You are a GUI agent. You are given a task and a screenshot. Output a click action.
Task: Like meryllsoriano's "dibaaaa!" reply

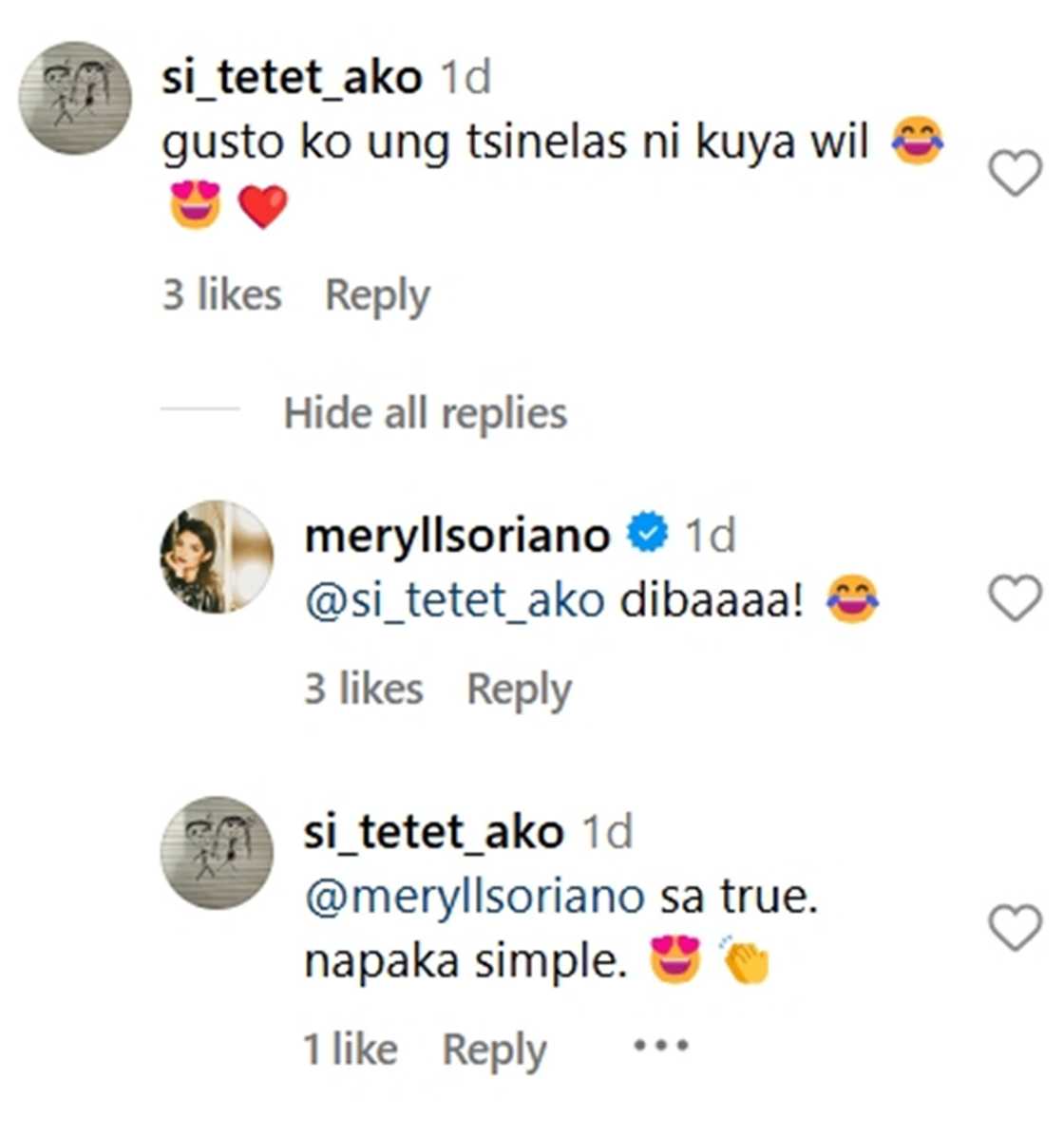click(x=1015, y=599)
